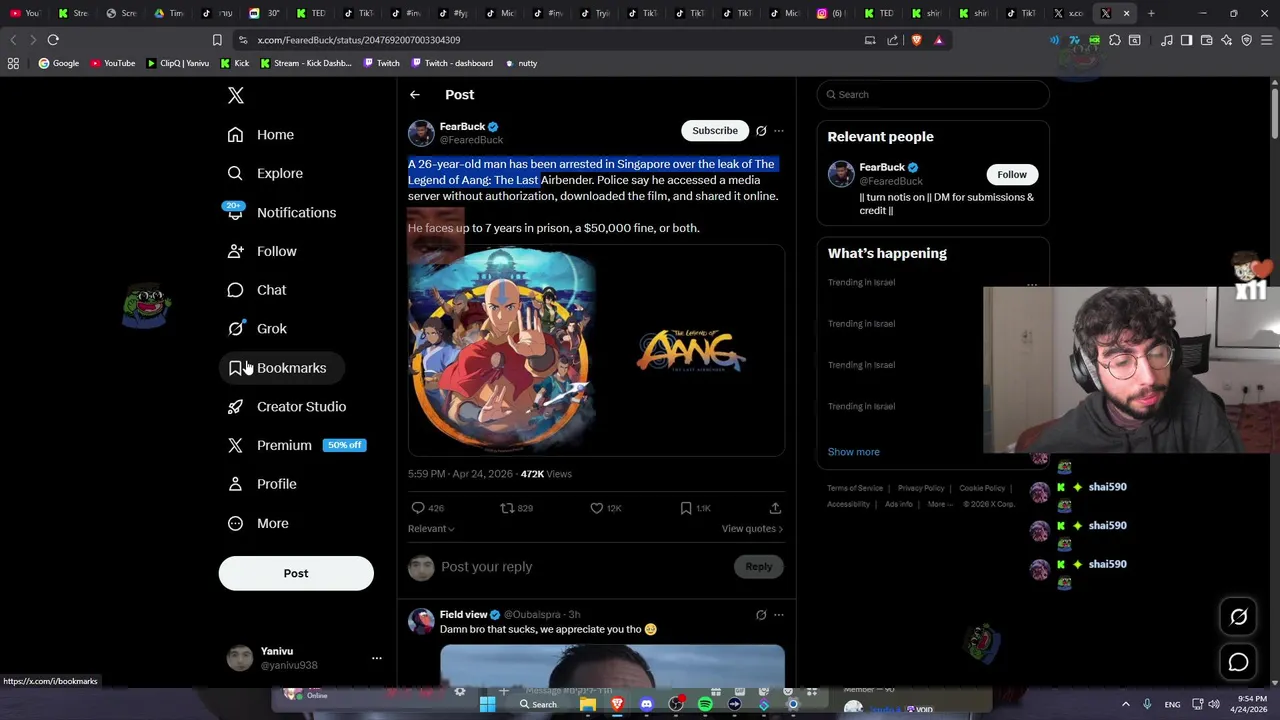Open the Privacy Policy link
This screenshot has width=1280, height=720.
pos(921,488)
